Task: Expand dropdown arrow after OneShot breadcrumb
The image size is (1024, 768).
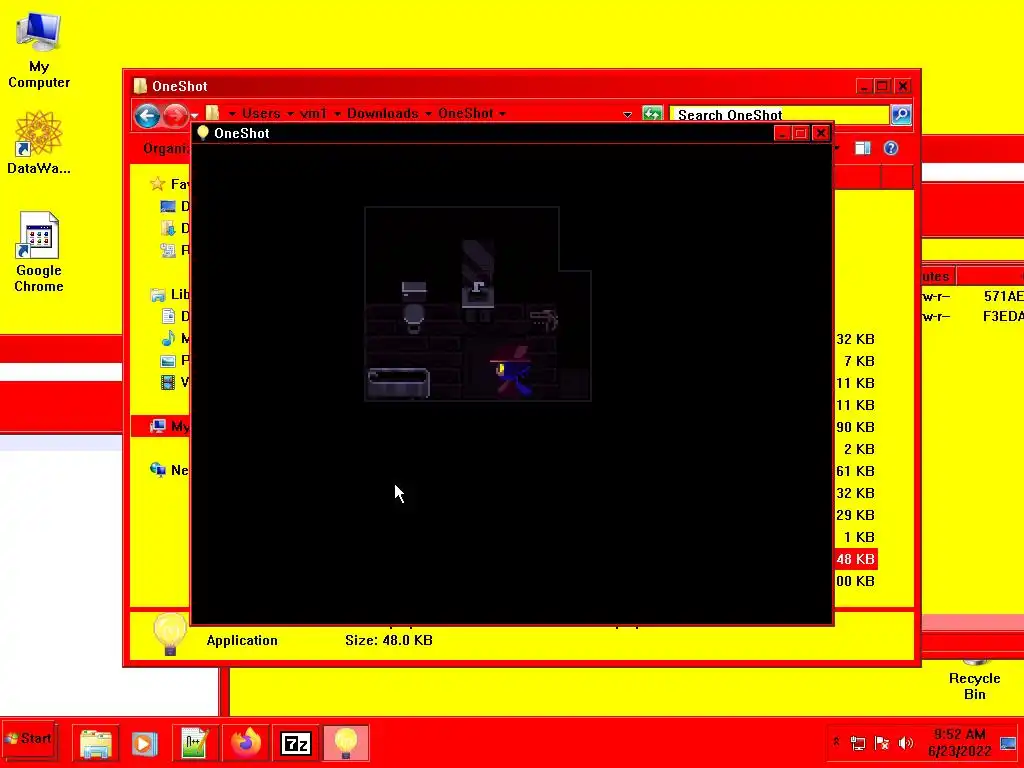Action: (x=502, y=114)
